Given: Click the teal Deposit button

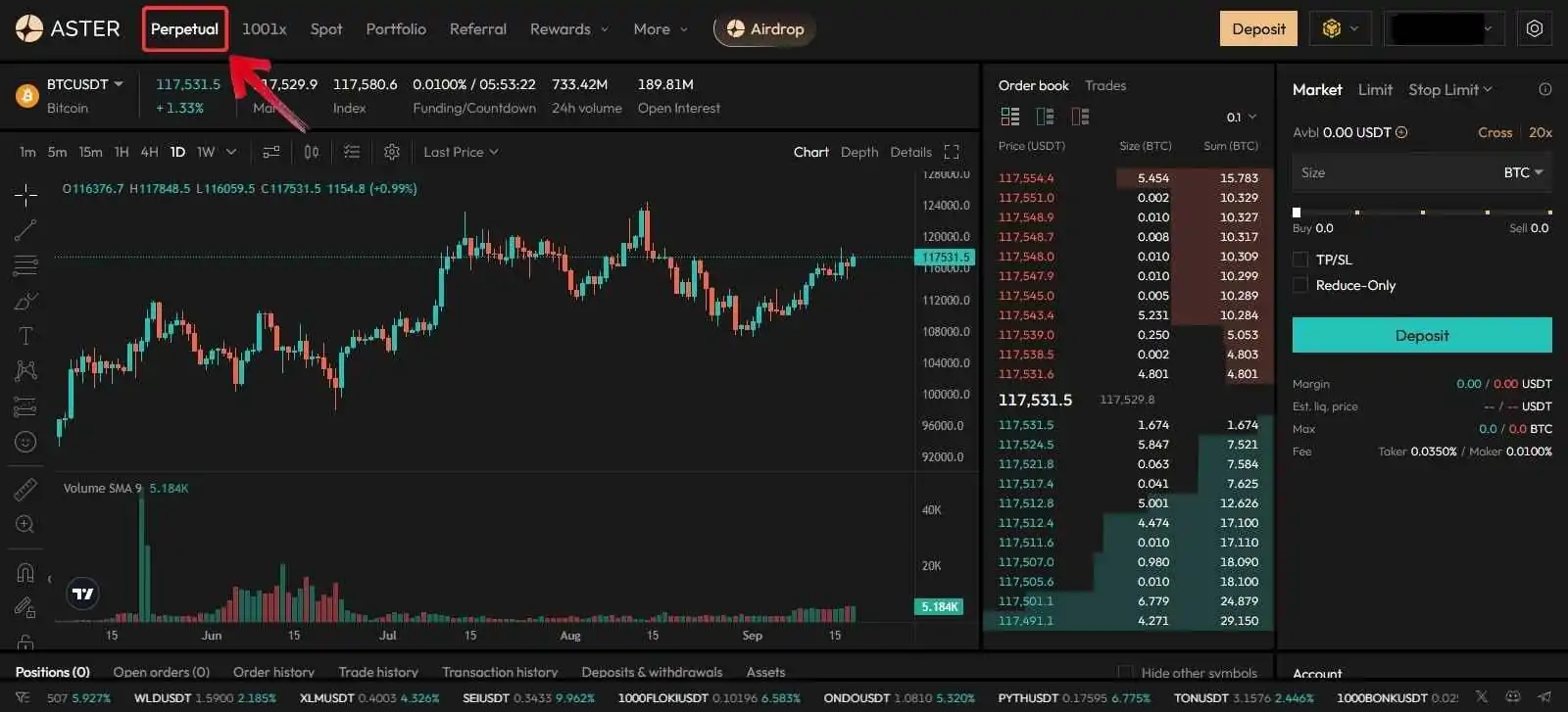Looking at the screenshot, I should [1422, 335].
